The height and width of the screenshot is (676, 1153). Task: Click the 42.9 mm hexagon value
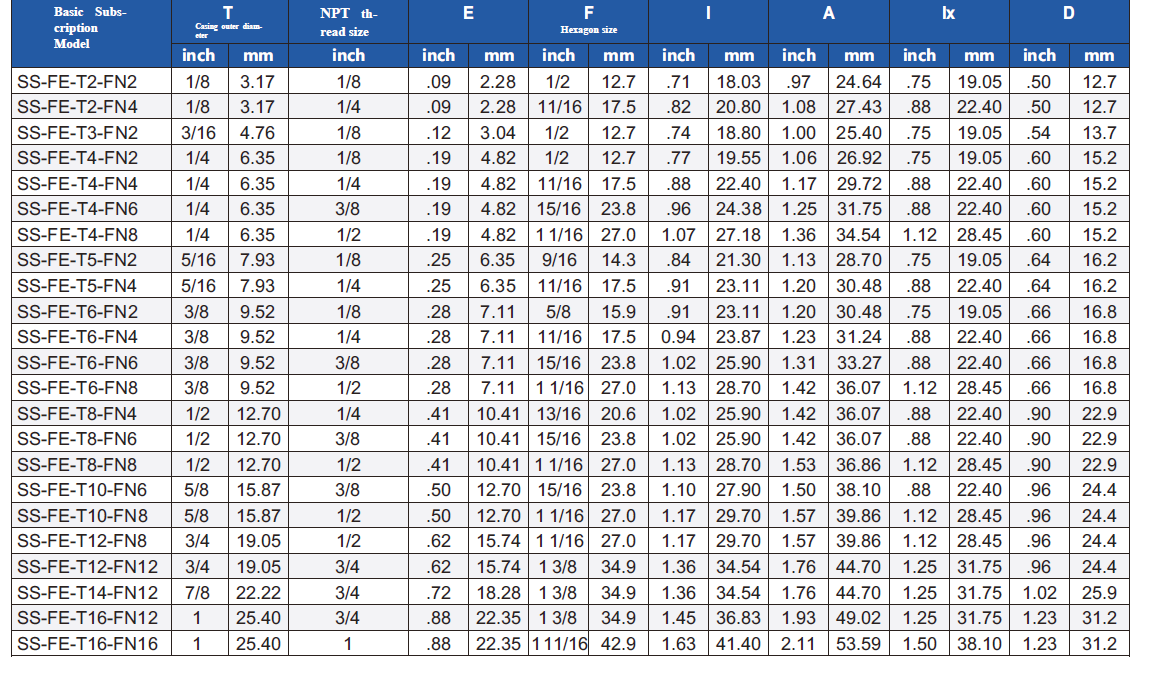point(618,644)
